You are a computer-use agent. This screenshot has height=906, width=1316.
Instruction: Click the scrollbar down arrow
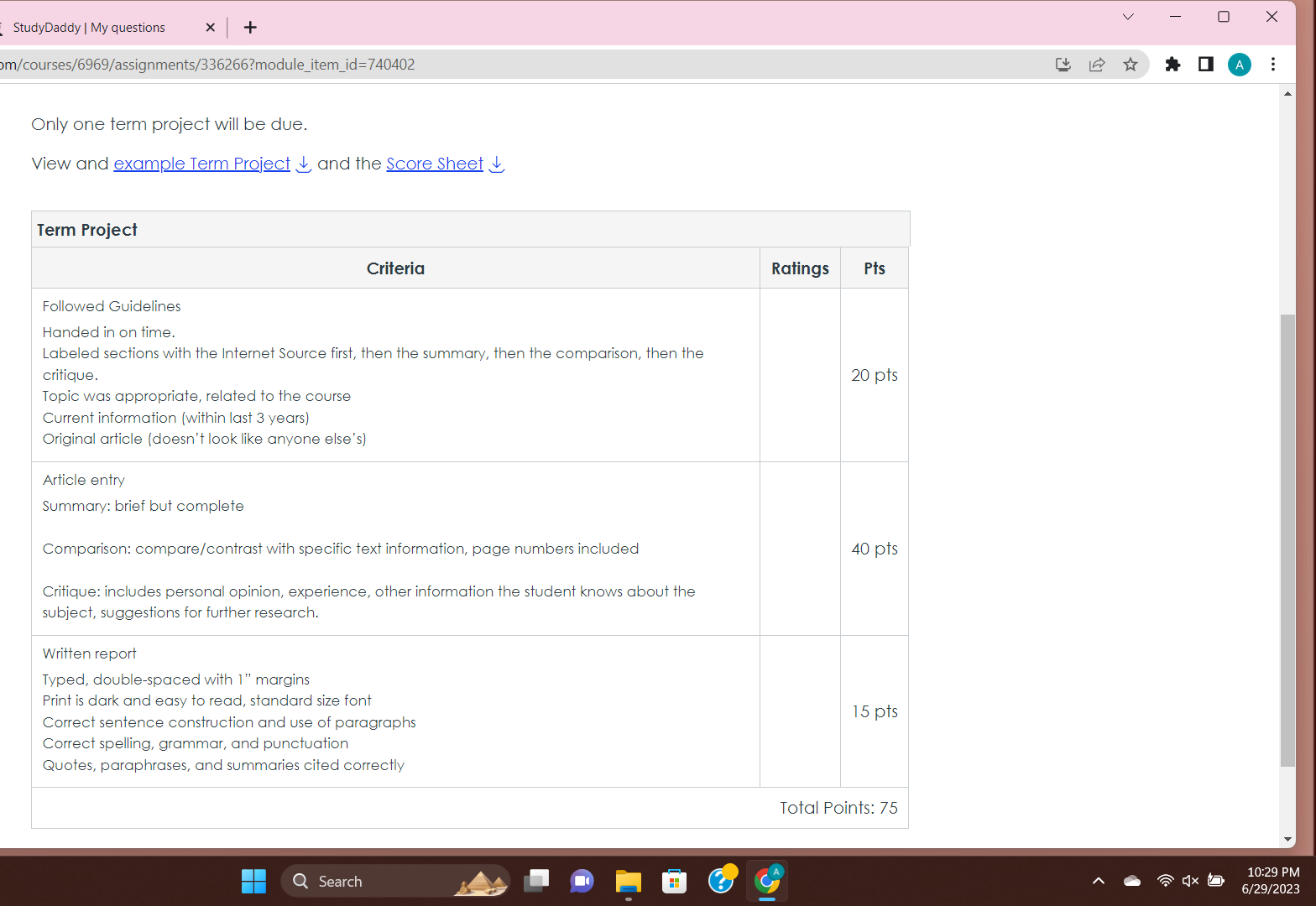pos(1287,839)
